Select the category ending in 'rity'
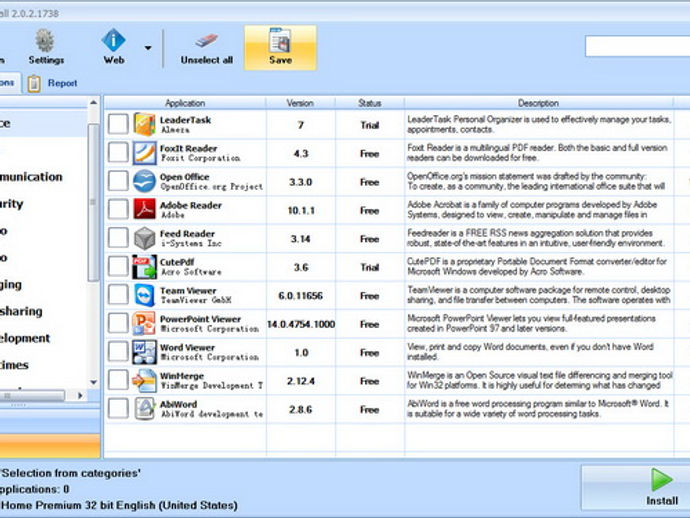Image resolution: width=690 pixels, height=518 pixels. point(11,204)
